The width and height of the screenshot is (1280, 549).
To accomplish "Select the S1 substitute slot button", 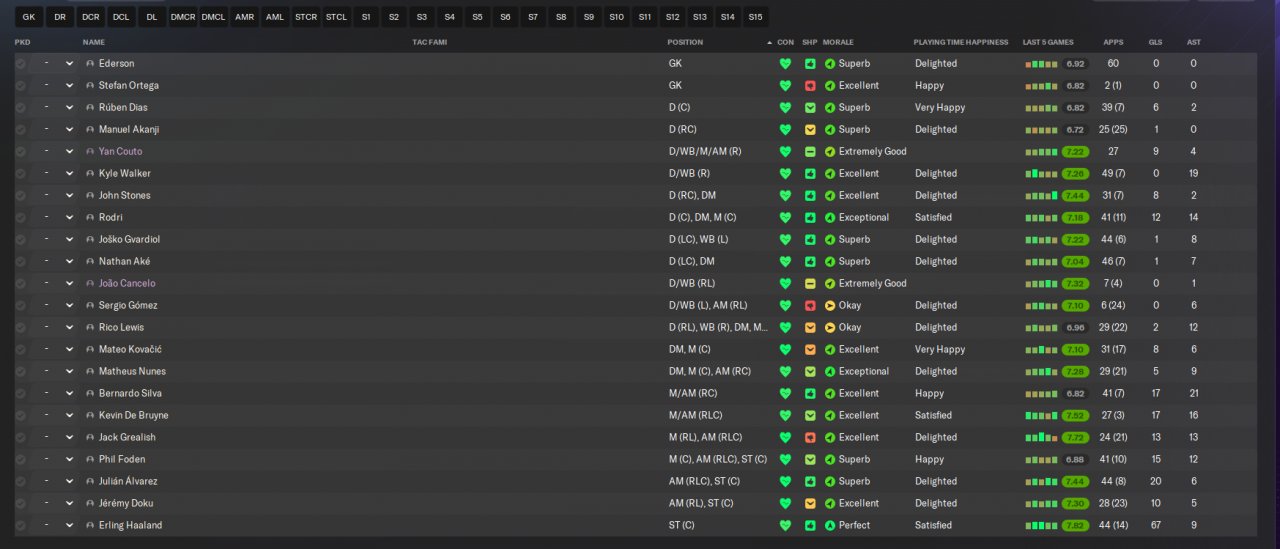I will (366, 17).
